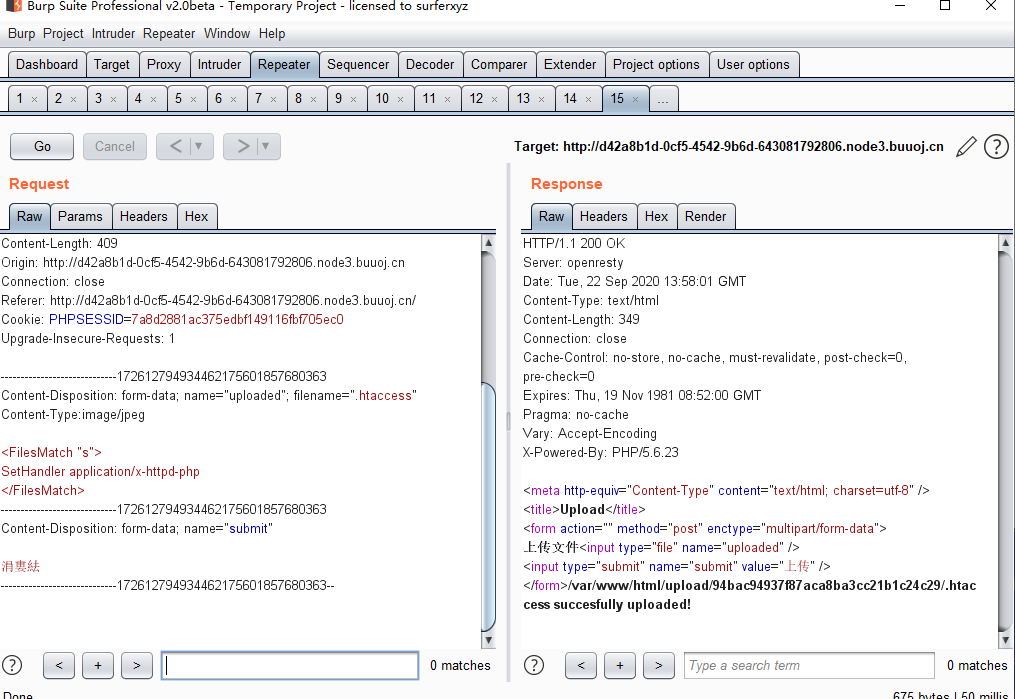Show request Params view
The width and height of the screenshot is (1015, 699).
(x=80, y=217)
